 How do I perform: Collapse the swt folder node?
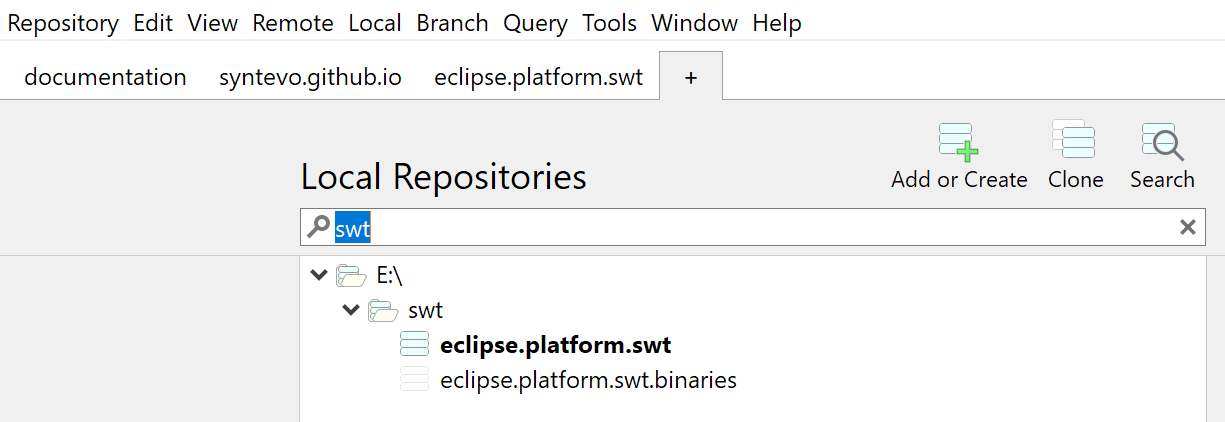(350, 309)
